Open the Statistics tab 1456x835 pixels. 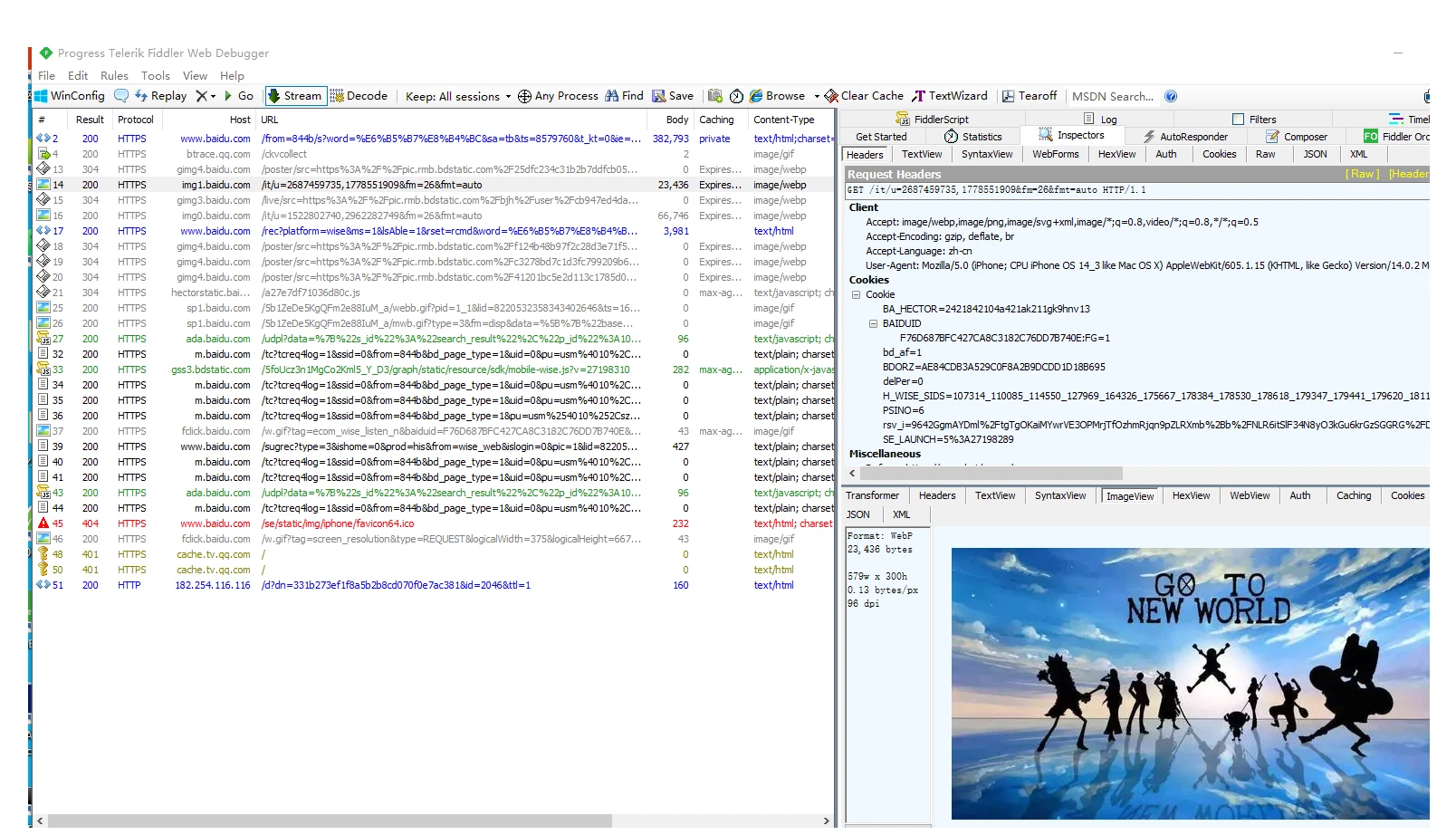coord(973,137)
